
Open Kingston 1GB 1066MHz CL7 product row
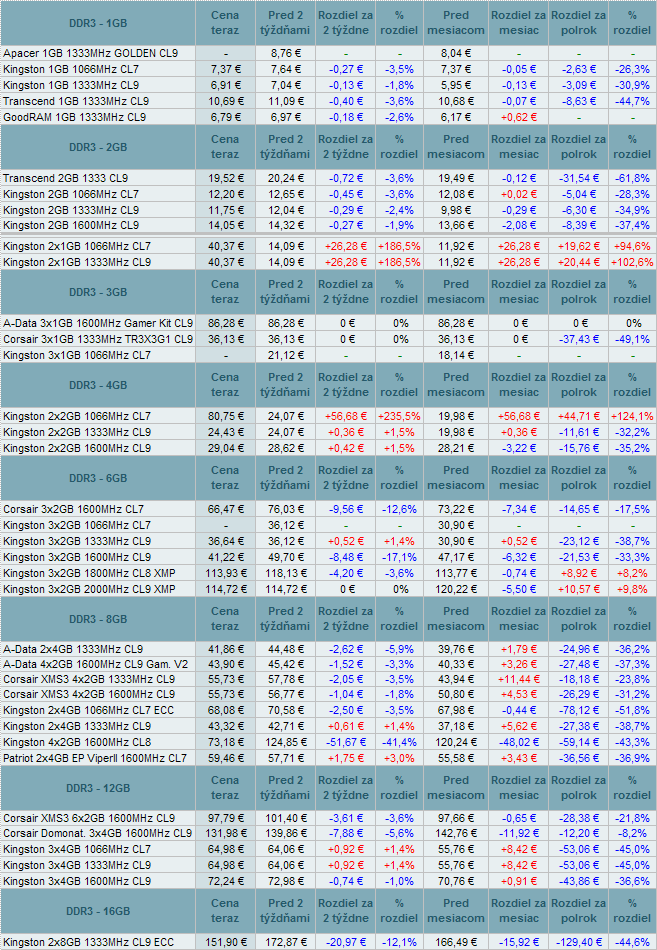tap(70, 69)
